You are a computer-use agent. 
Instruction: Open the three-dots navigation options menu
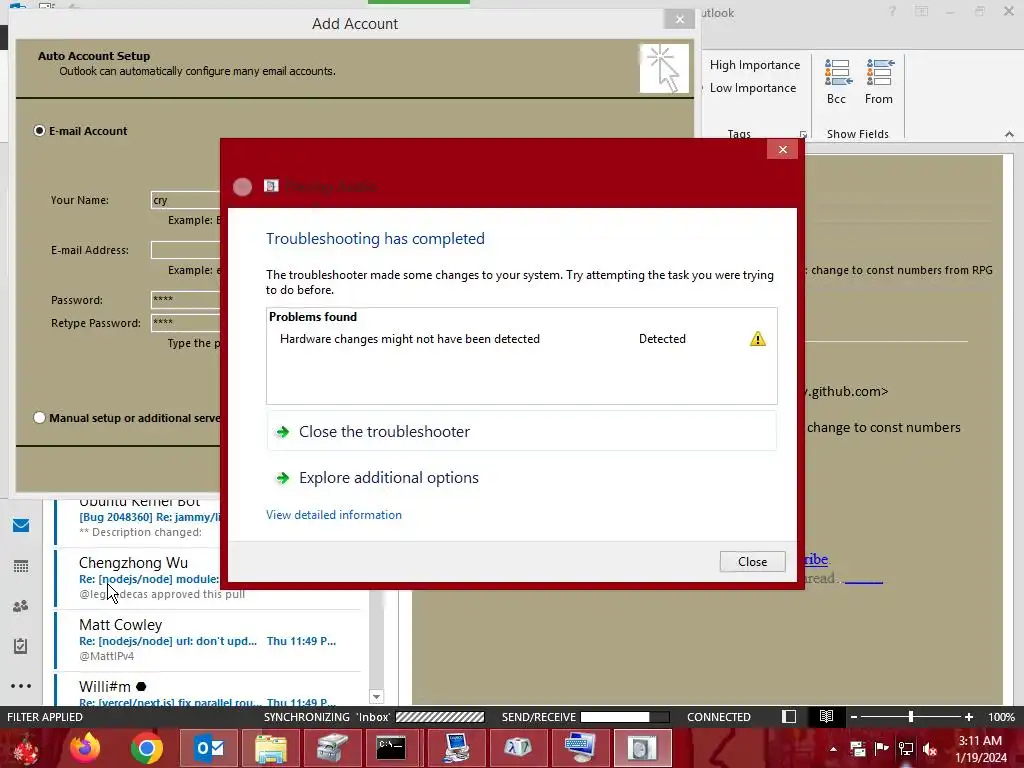coord(21,686)
